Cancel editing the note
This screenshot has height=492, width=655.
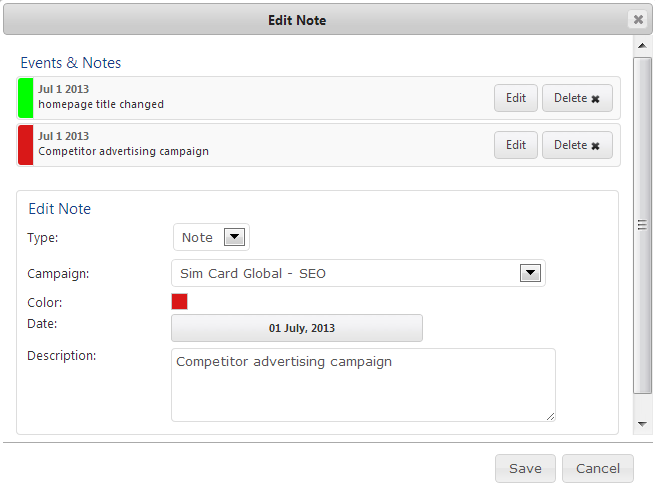[x=598, y=468]
